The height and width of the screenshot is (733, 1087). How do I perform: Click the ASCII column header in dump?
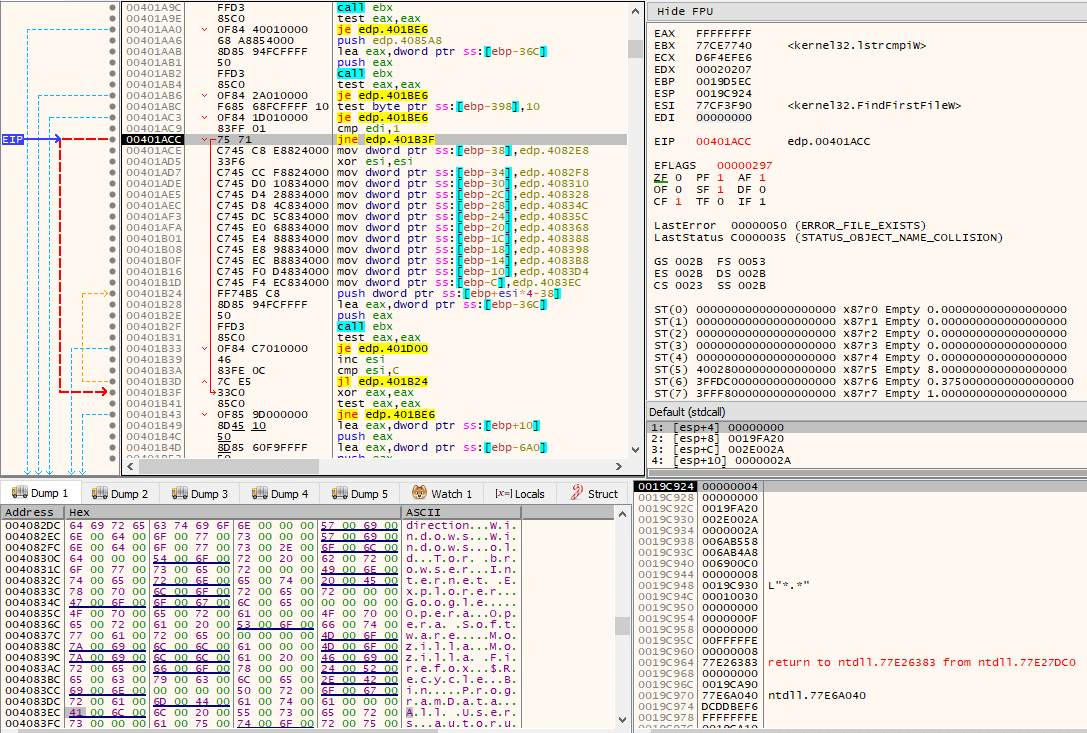point(462,512)
